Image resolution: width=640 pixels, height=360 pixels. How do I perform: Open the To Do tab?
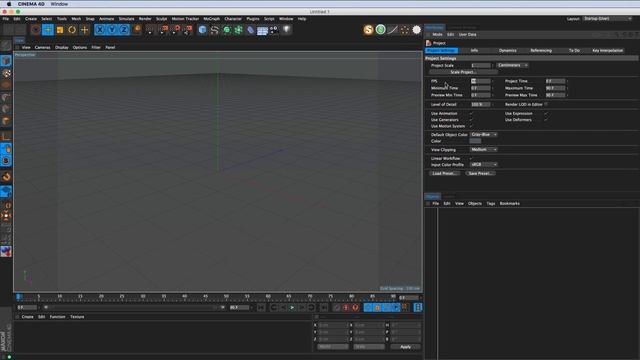click(574, 51)
